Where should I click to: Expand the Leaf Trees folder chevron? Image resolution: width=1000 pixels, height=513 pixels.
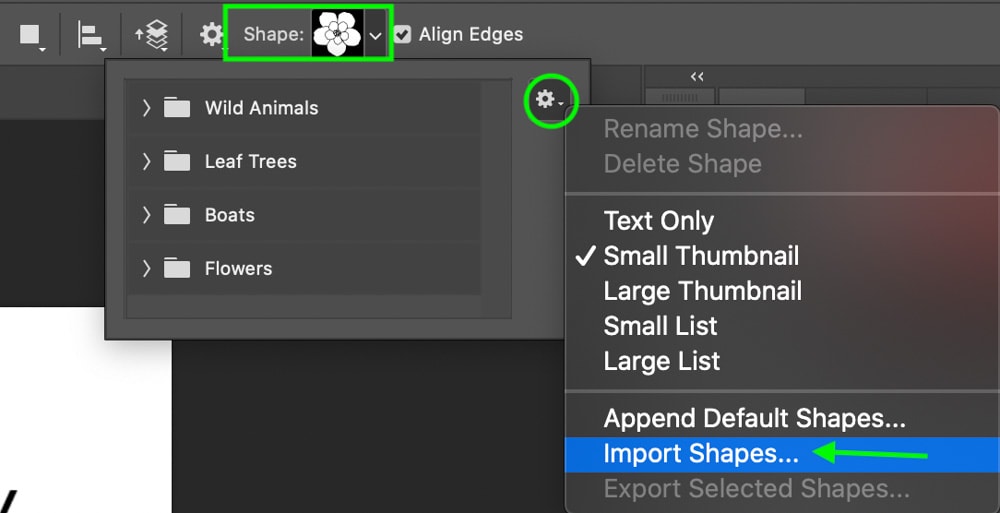[x=146, y=161]
